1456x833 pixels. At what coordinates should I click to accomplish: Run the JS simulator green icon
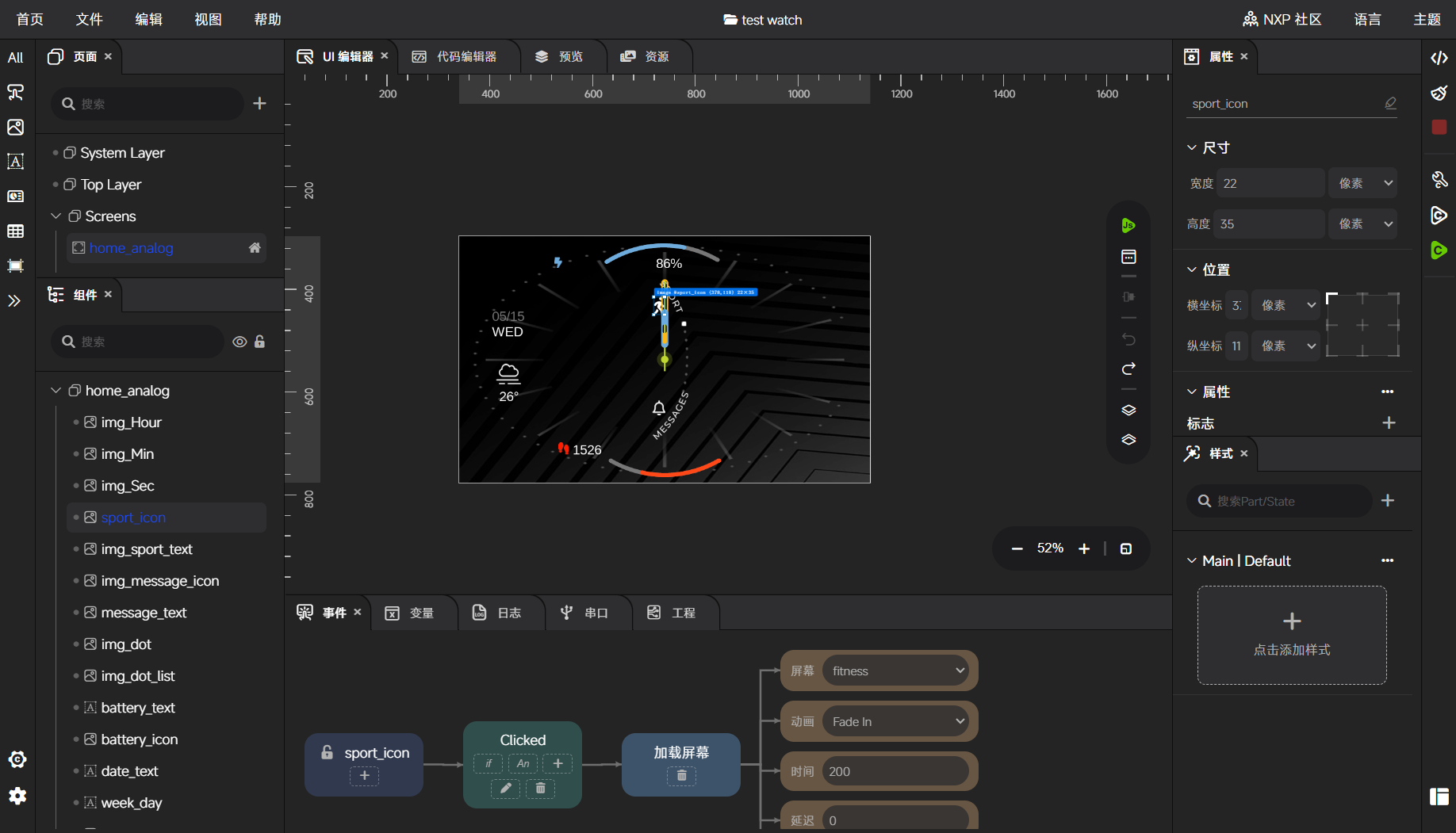[1128, 225]
